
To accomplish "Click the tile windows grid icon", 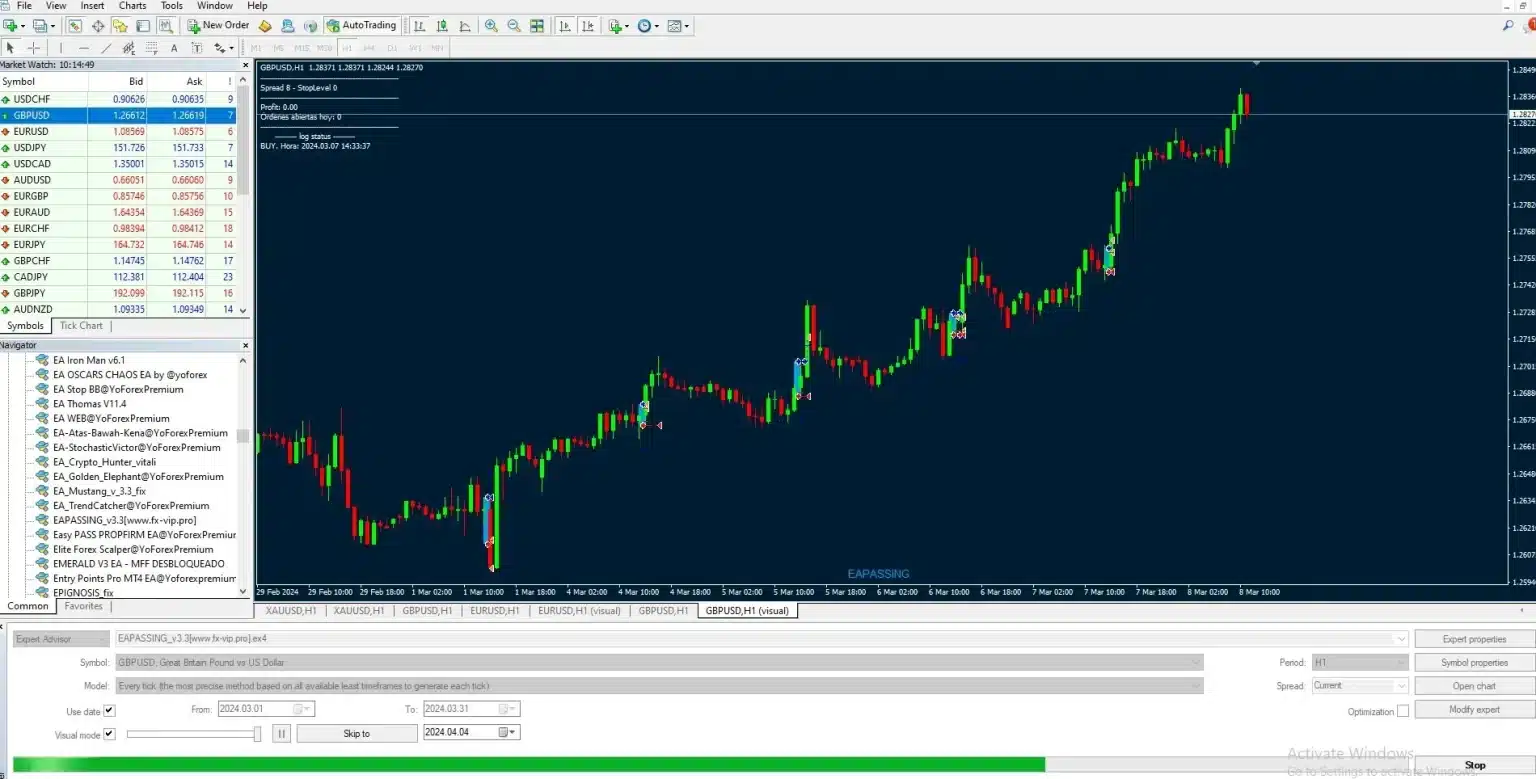I will tap(537, 26).
